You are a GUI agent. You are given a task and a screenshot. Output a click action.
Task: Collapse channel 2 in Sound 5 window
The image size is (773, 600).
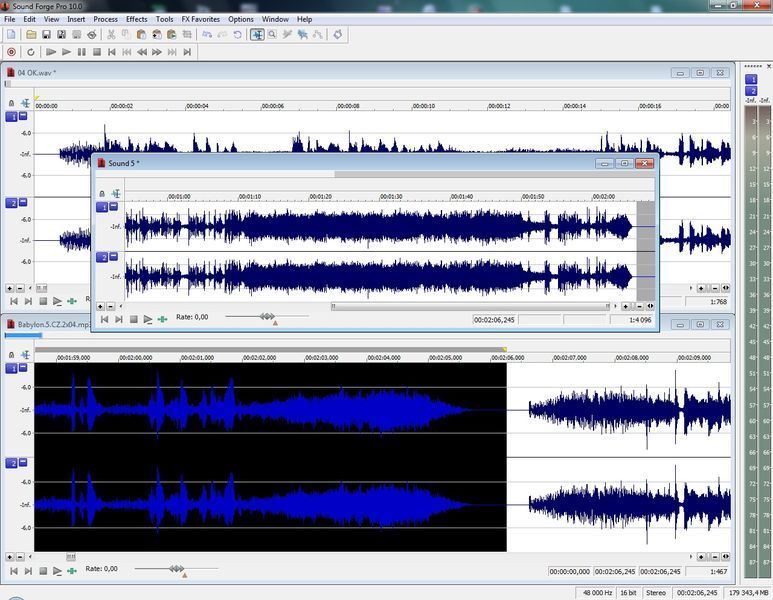click(x=113, y=256)
